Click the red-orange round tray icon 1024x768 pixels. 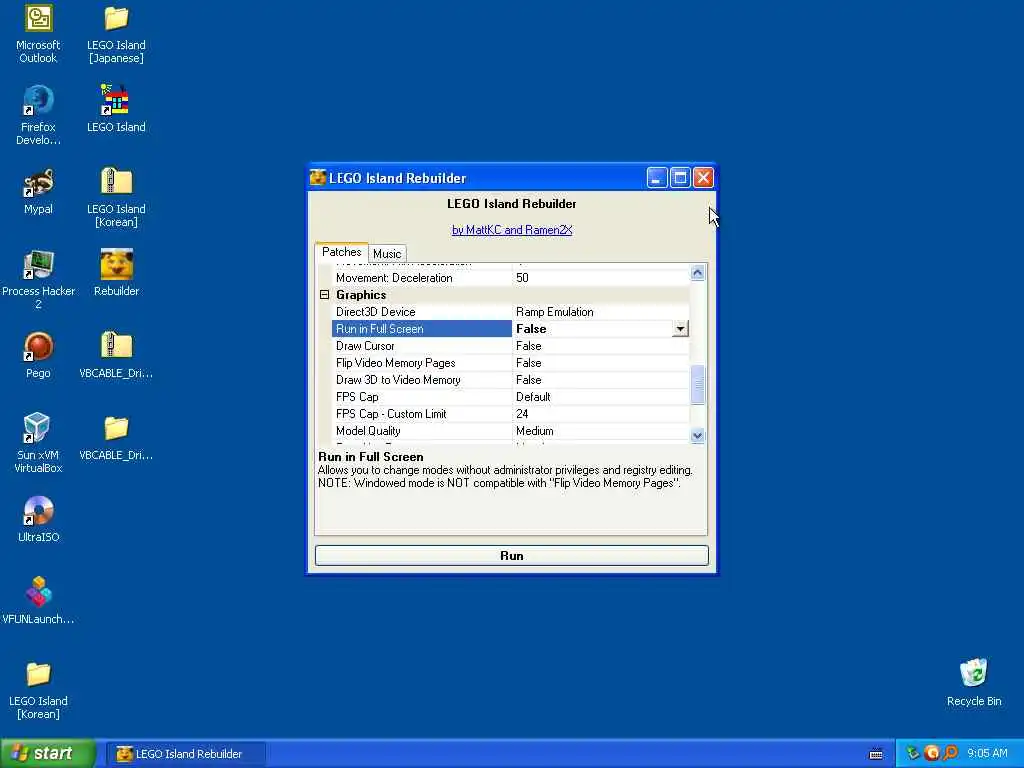click(x=932, y=754)
